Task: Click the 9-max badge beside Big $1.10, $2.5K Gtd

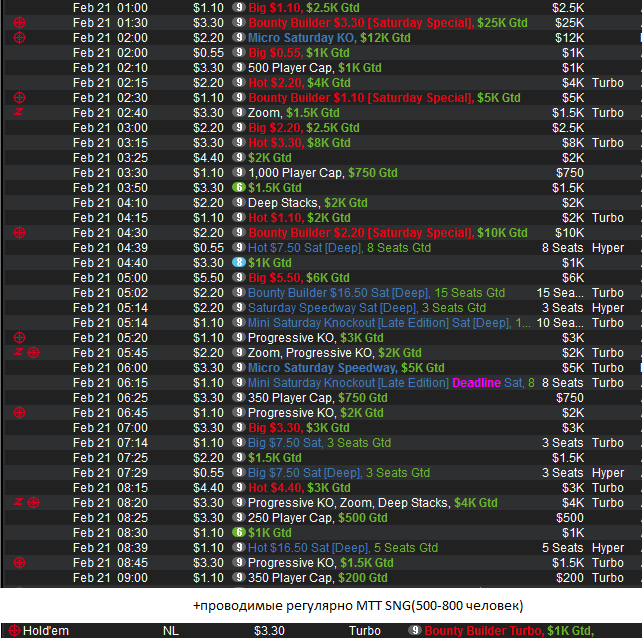Action: (x=239, y=7)
